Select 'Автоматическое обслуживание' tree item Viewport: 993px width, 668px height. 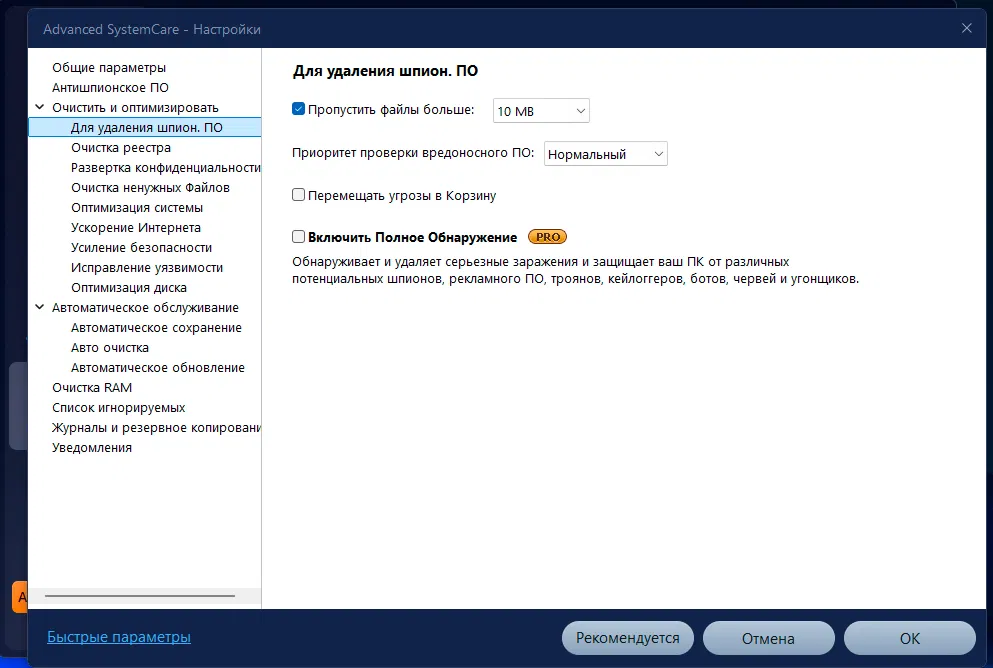(145, 308)
